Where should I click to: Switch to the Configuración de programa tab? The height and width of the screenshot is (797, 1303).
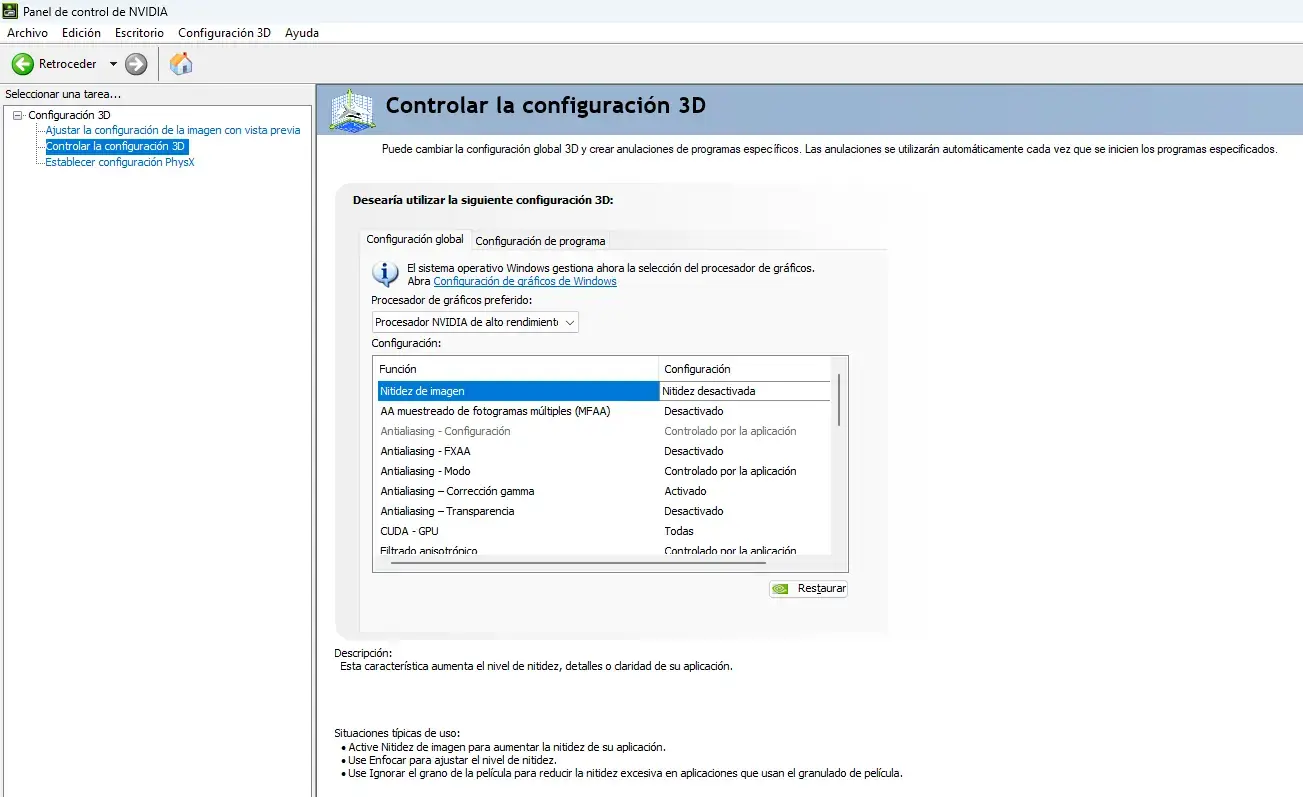point(540,241)
